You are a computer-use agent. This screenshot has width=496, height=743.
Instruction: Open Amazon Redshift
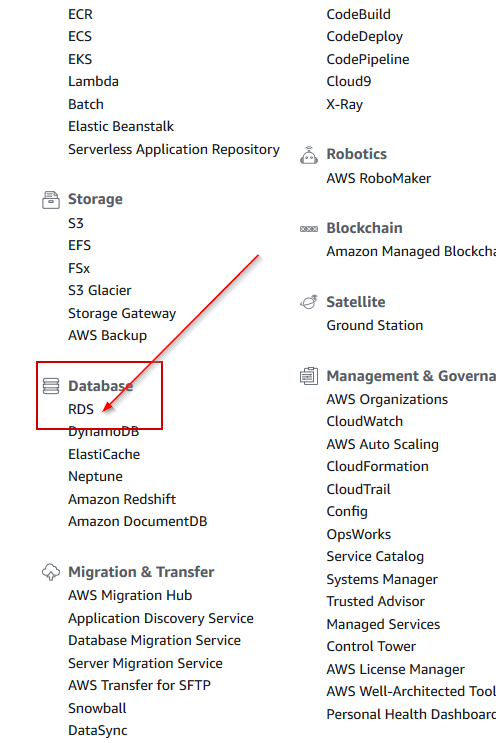[122, 499]
